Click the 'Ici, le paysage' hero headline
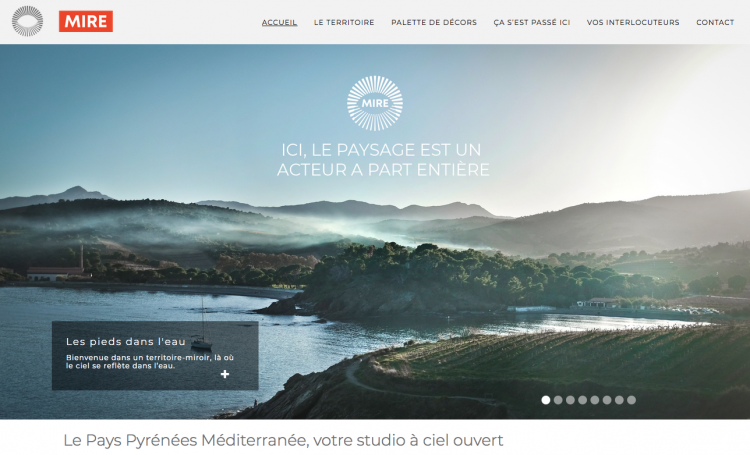 tap(383, 160)
